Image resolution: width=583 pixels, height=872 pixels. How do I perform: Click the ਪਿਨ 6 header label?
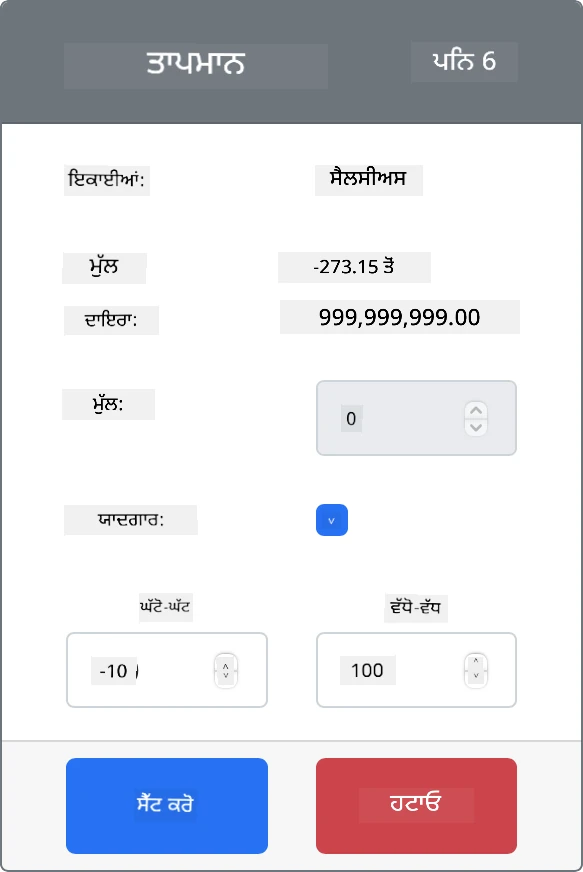pos(464,61)
